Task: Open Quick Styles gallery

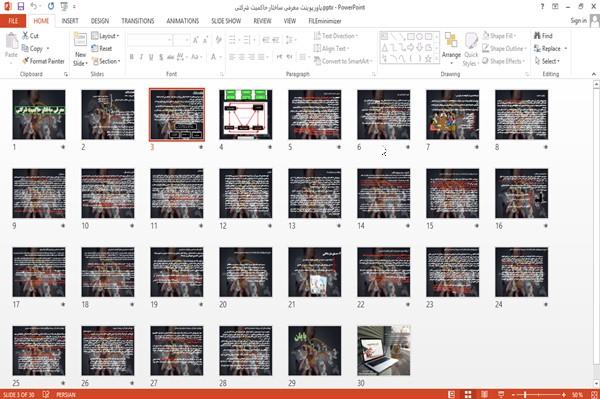Action: pos(471,50)
